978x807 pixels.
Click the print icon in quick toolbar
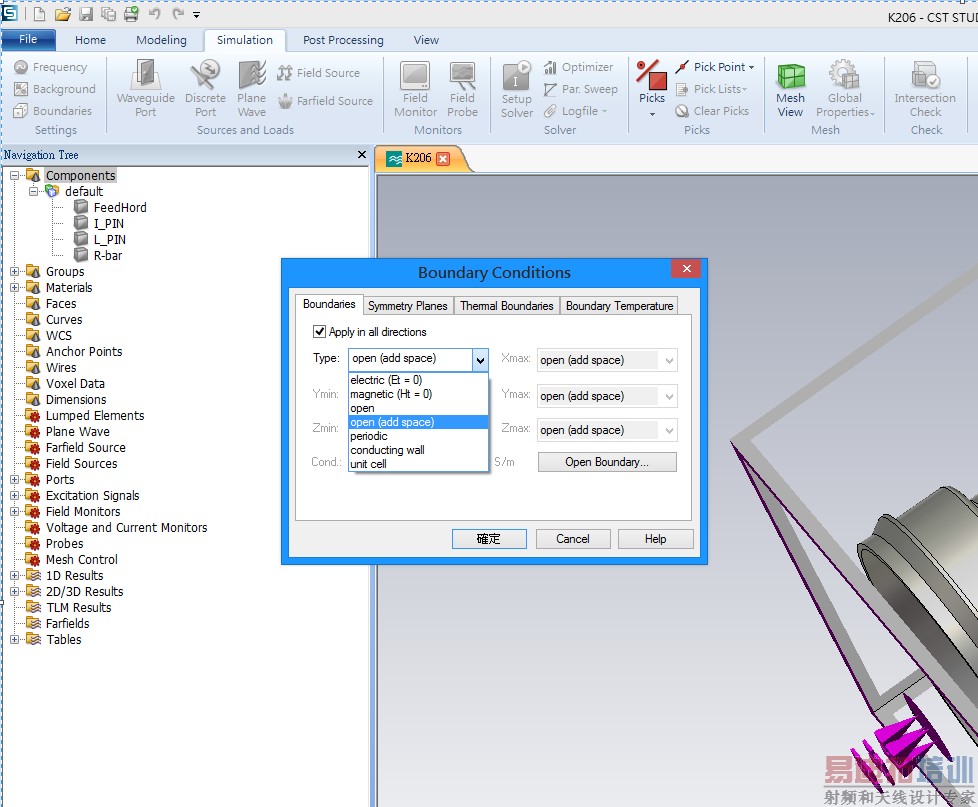point(131,14)
